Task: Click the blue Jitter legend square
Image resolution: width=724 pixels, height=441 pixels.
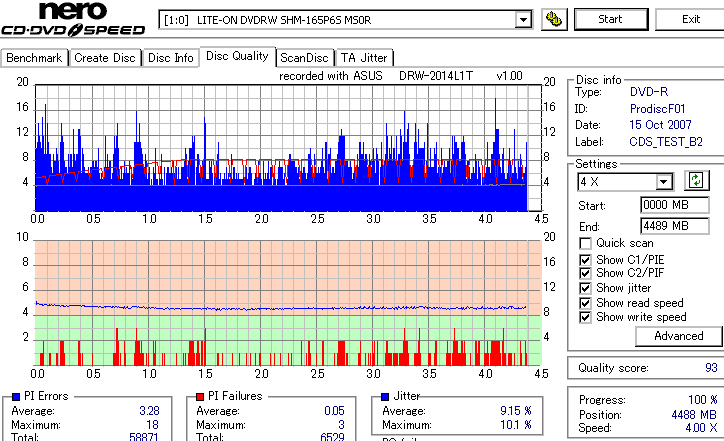Action: [385, 396]
